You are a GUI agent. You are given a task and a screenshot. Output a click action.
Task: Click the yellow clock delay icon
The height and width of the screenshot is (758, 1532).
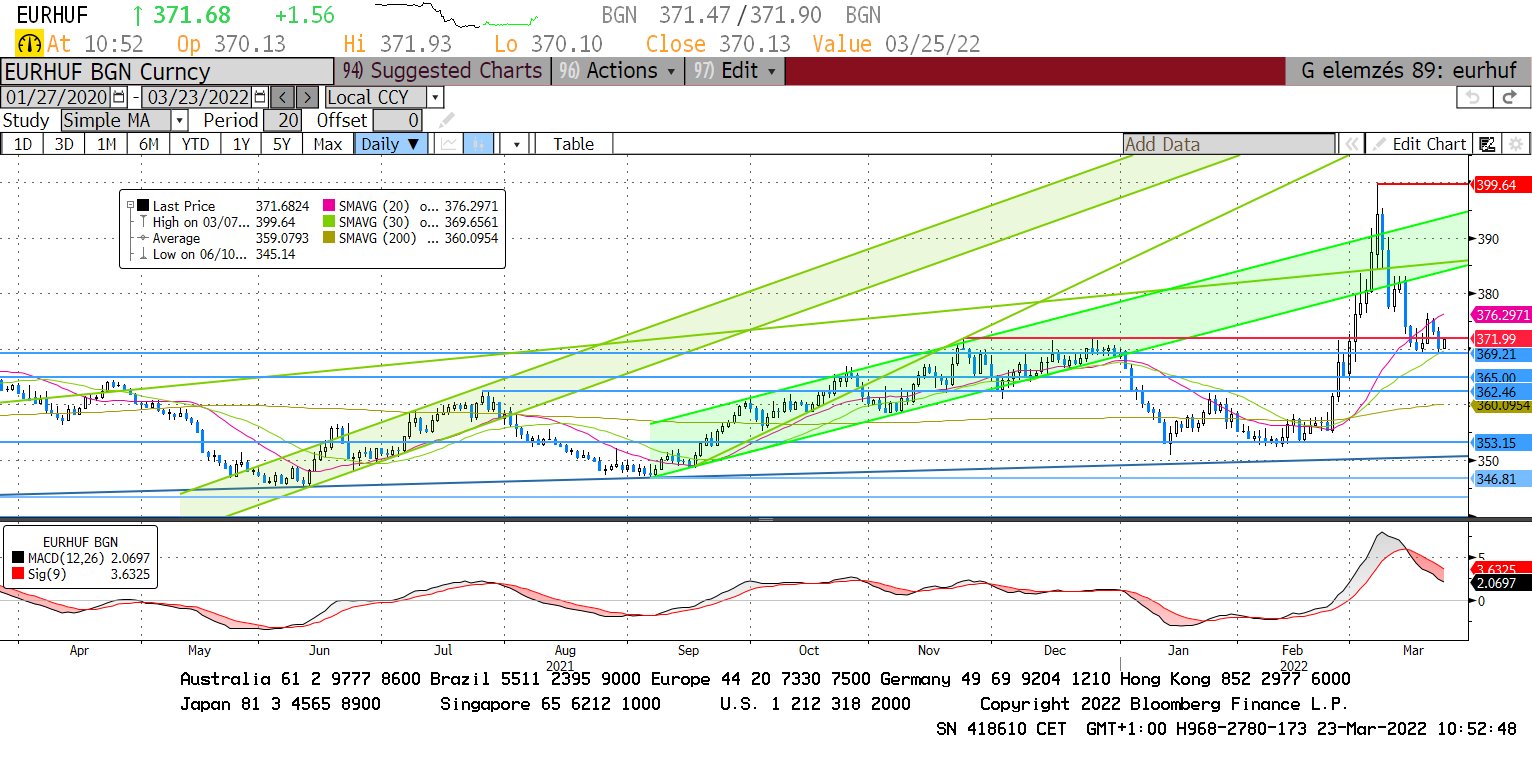[29, 44]
